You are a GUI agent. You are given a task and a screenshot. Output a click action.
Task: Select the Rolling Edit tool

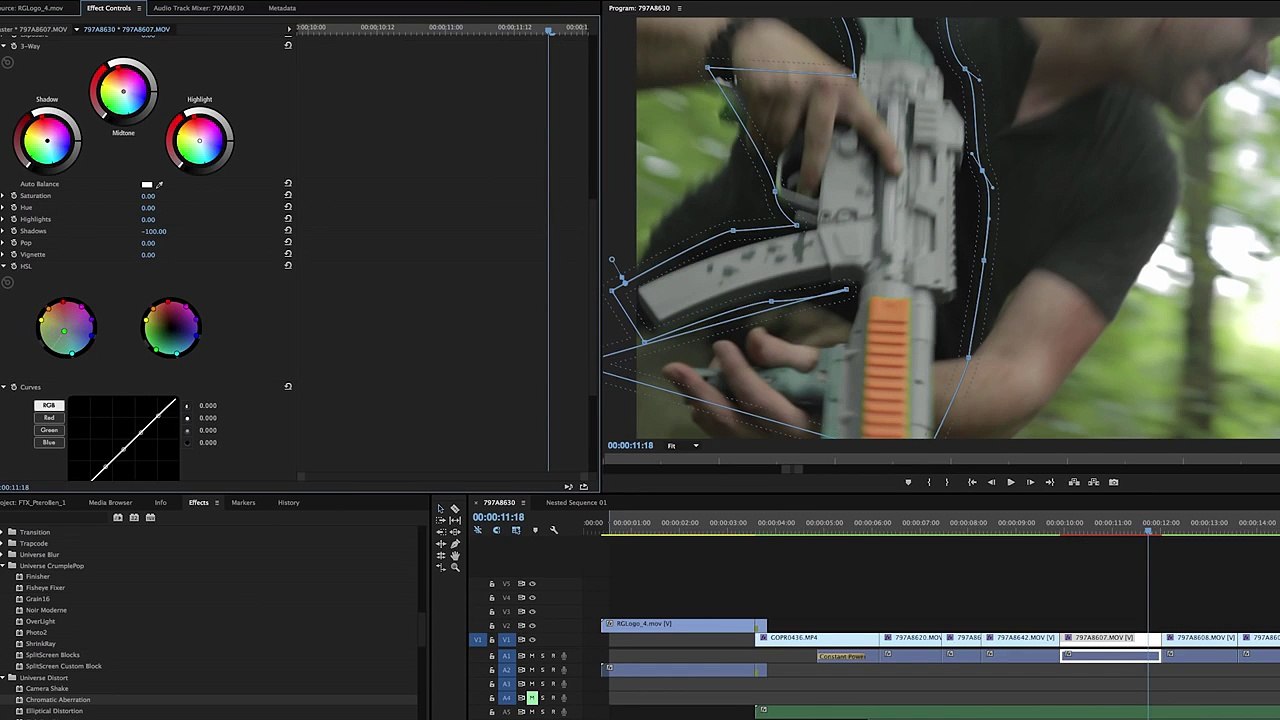[441, 556]
